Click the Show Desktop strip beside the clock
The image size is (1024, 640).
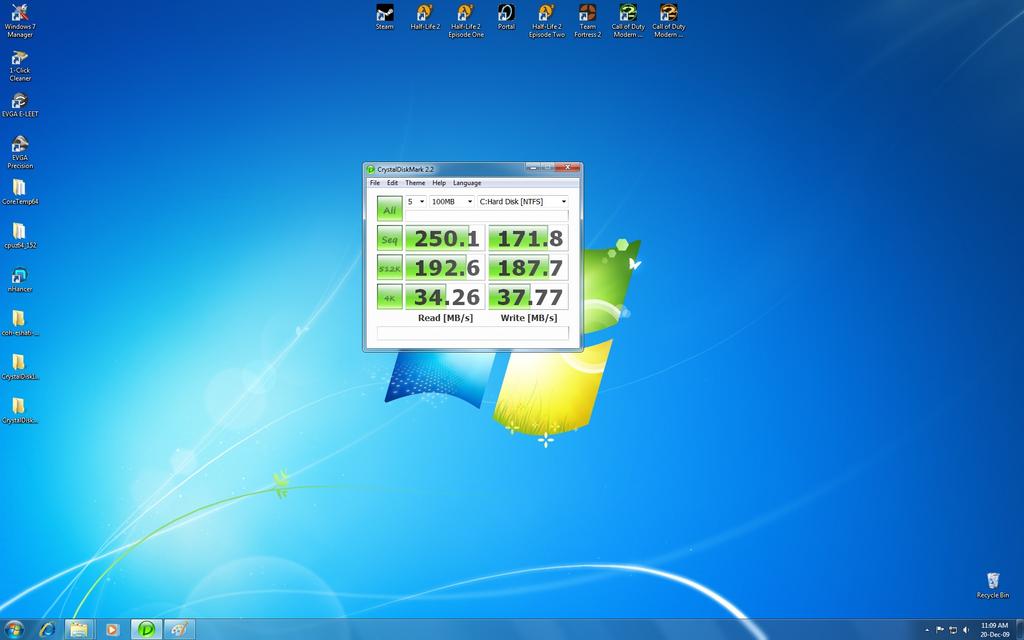1019,630
